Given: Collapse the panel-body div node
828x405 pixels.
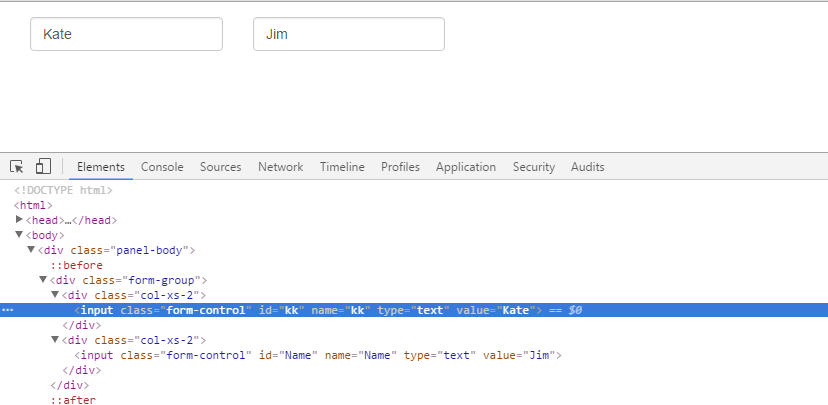Looking at the screenshot, I should 32,250.
